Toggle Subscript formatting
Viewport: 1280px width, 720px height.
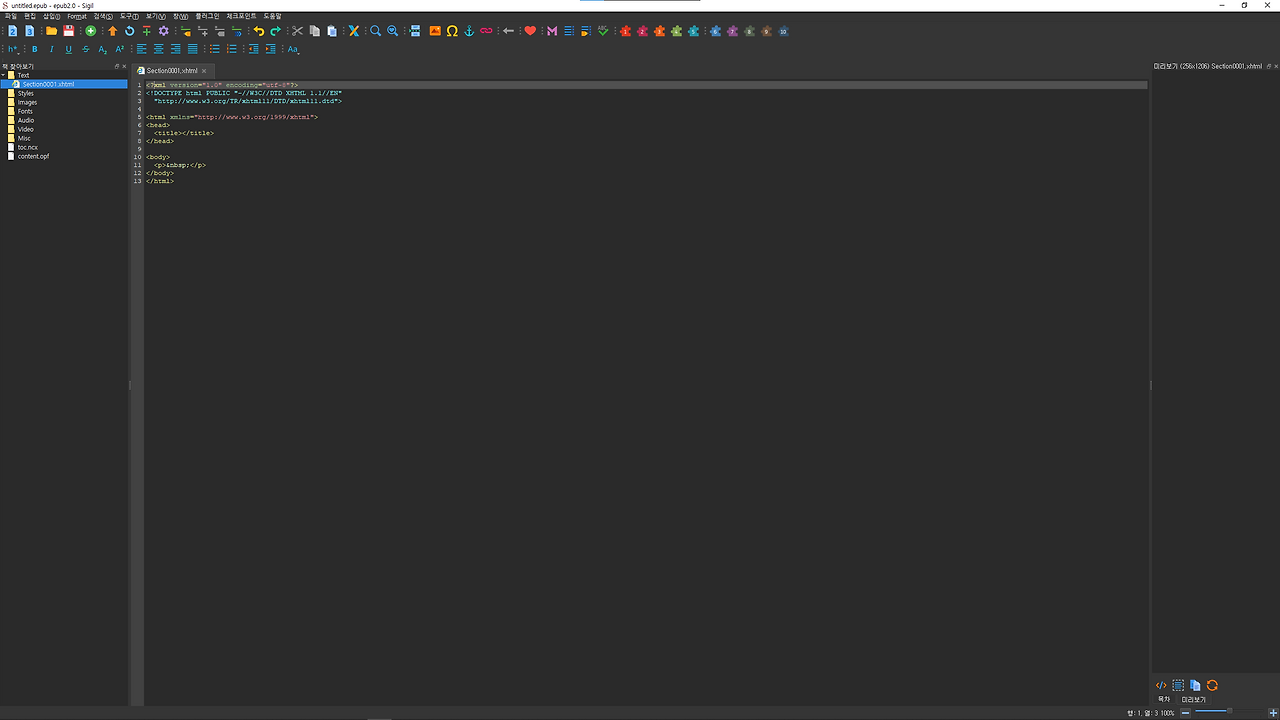coord(103,49)
